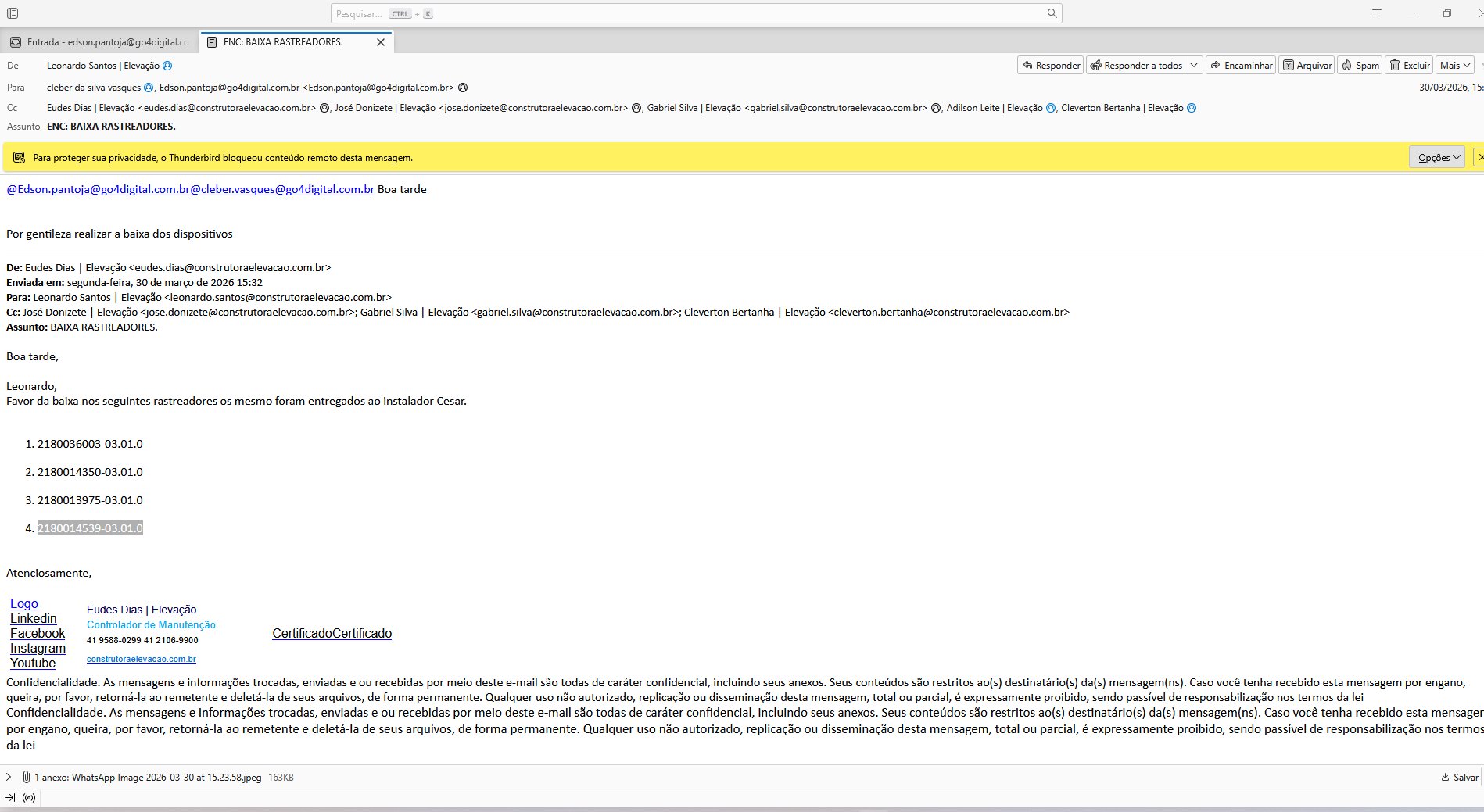The height and width of the screenshot is (812, 1484).
Task: Click the Responder reply button
Action: [x=1050, y=66]
